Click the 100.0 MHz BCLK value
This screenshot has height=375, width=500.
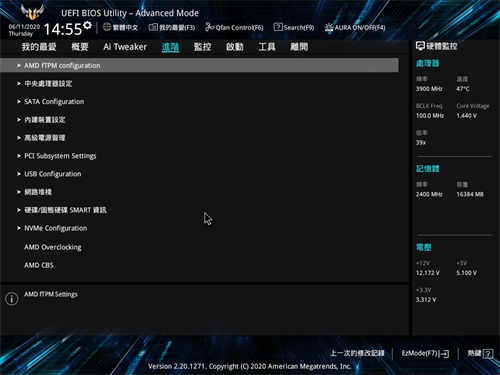click(430, 116)
